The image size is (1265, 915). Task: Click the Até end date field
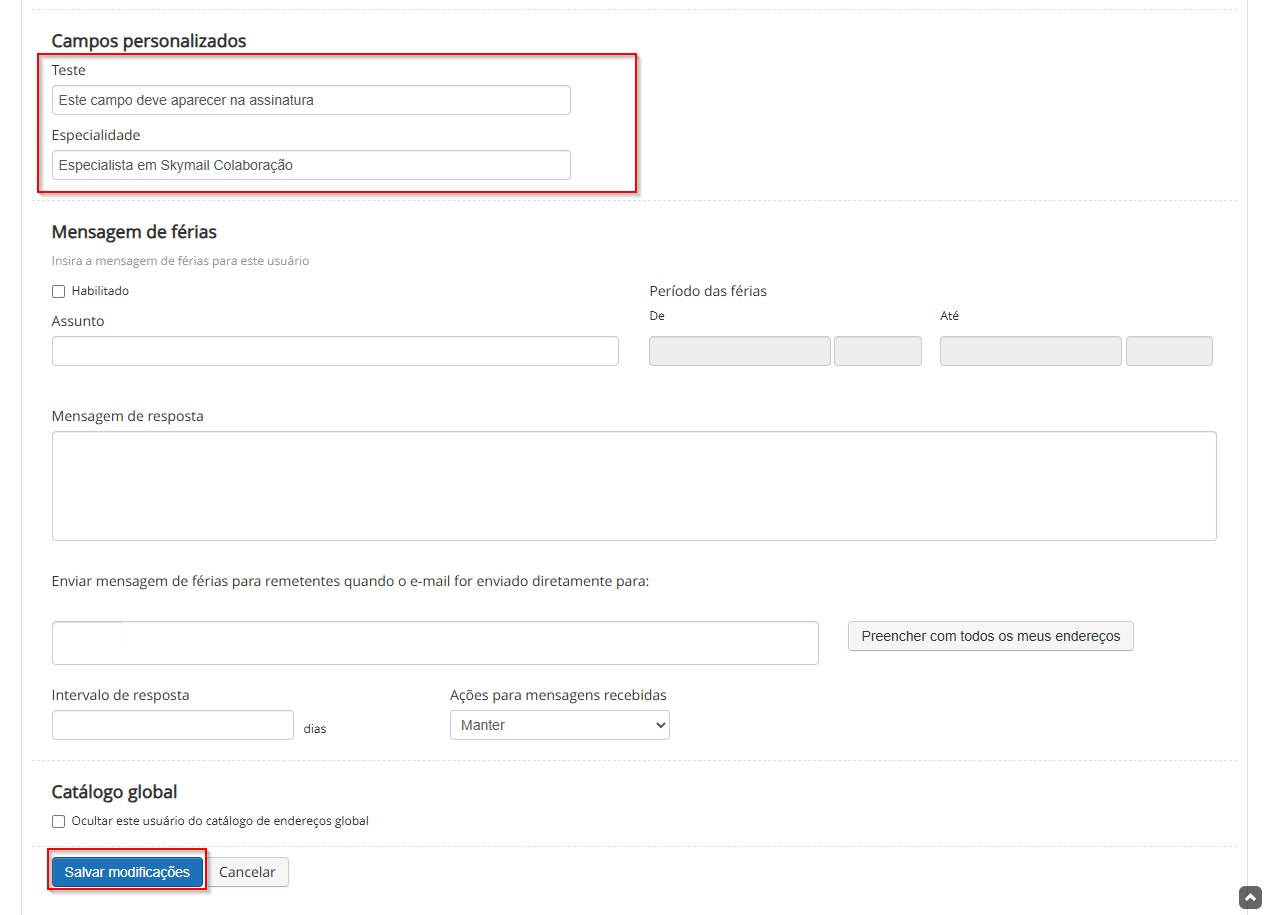pyautogui.click(x=1030, y=351)
